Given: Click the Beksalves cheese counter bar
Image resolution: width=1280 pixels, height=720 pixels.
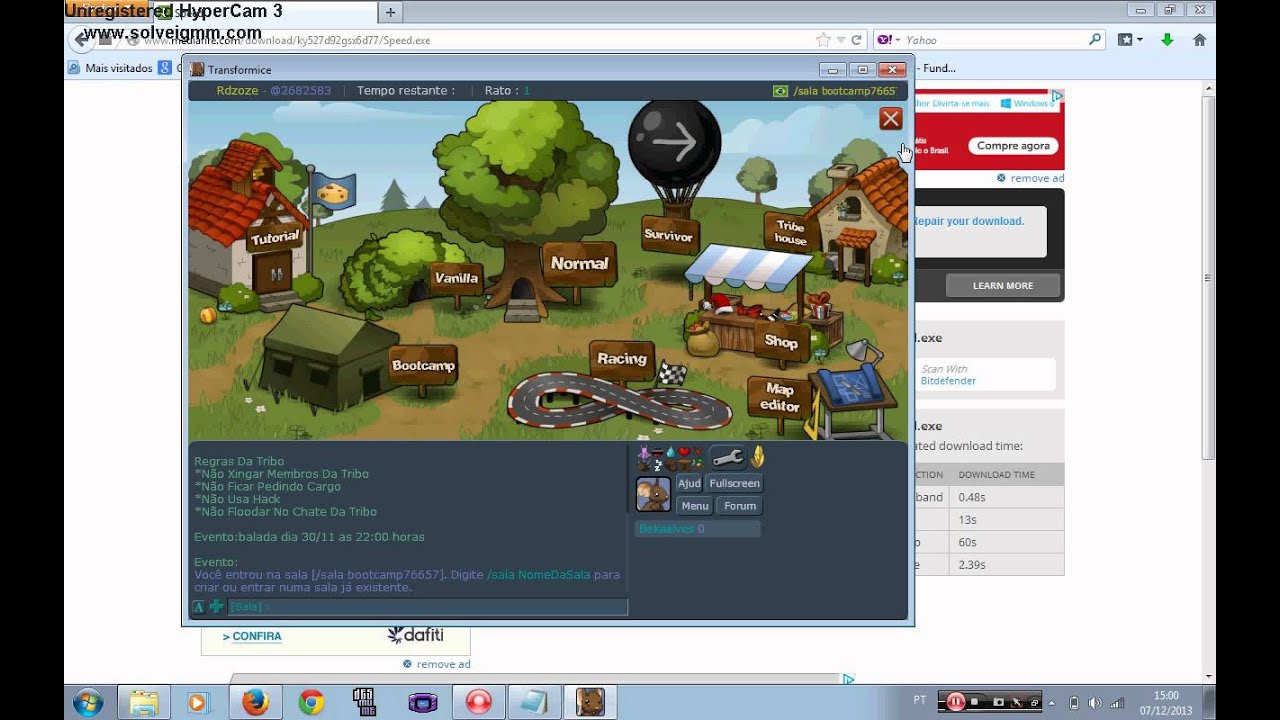Looking at the screenshot, I should tap(698, 529).
